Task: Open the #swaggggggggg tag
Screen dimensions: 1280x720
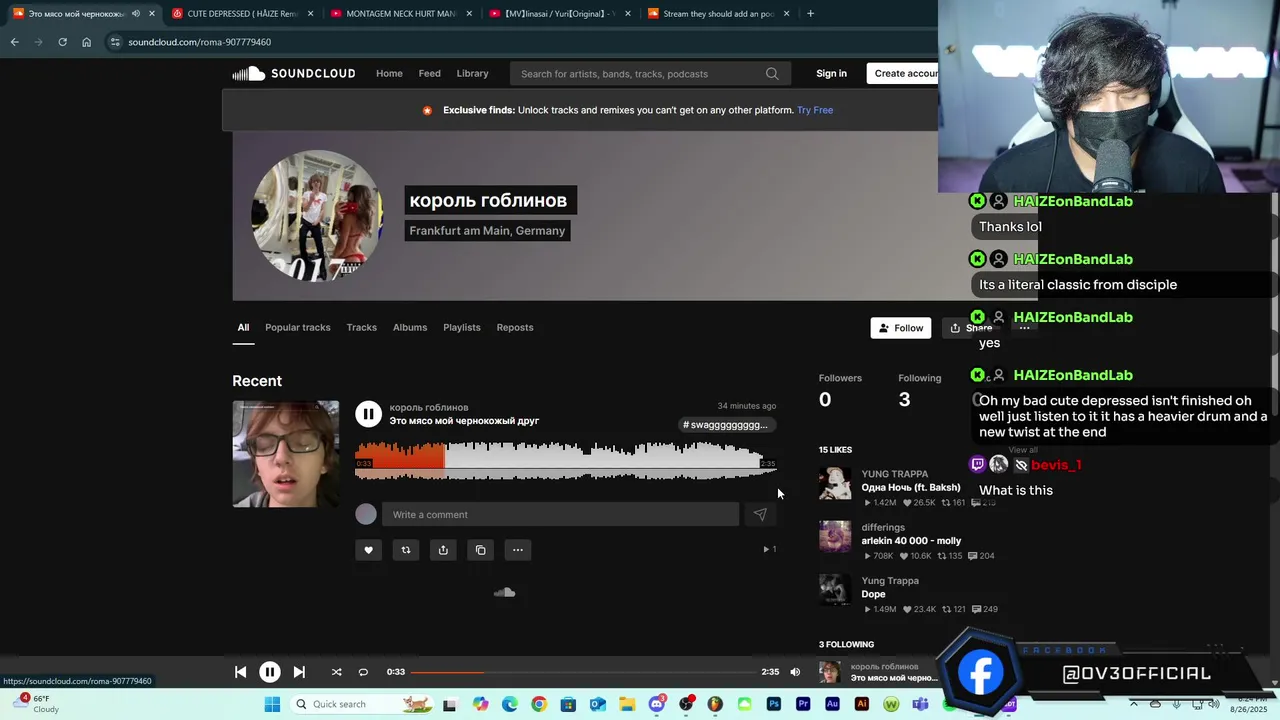Action: [x=725, y=425]
